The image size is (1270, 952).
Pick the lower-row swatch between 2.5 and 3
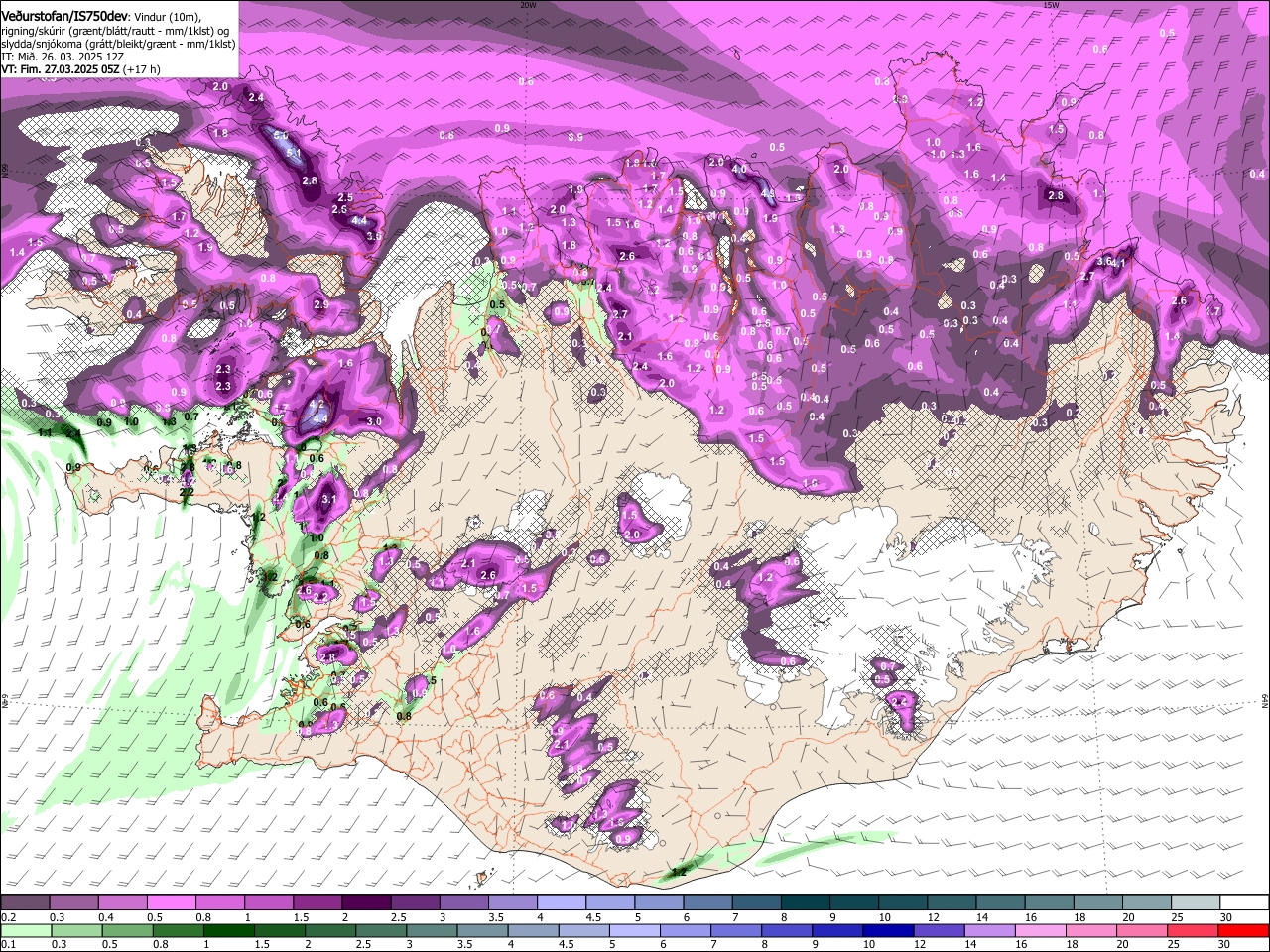[x=381, y=930]
